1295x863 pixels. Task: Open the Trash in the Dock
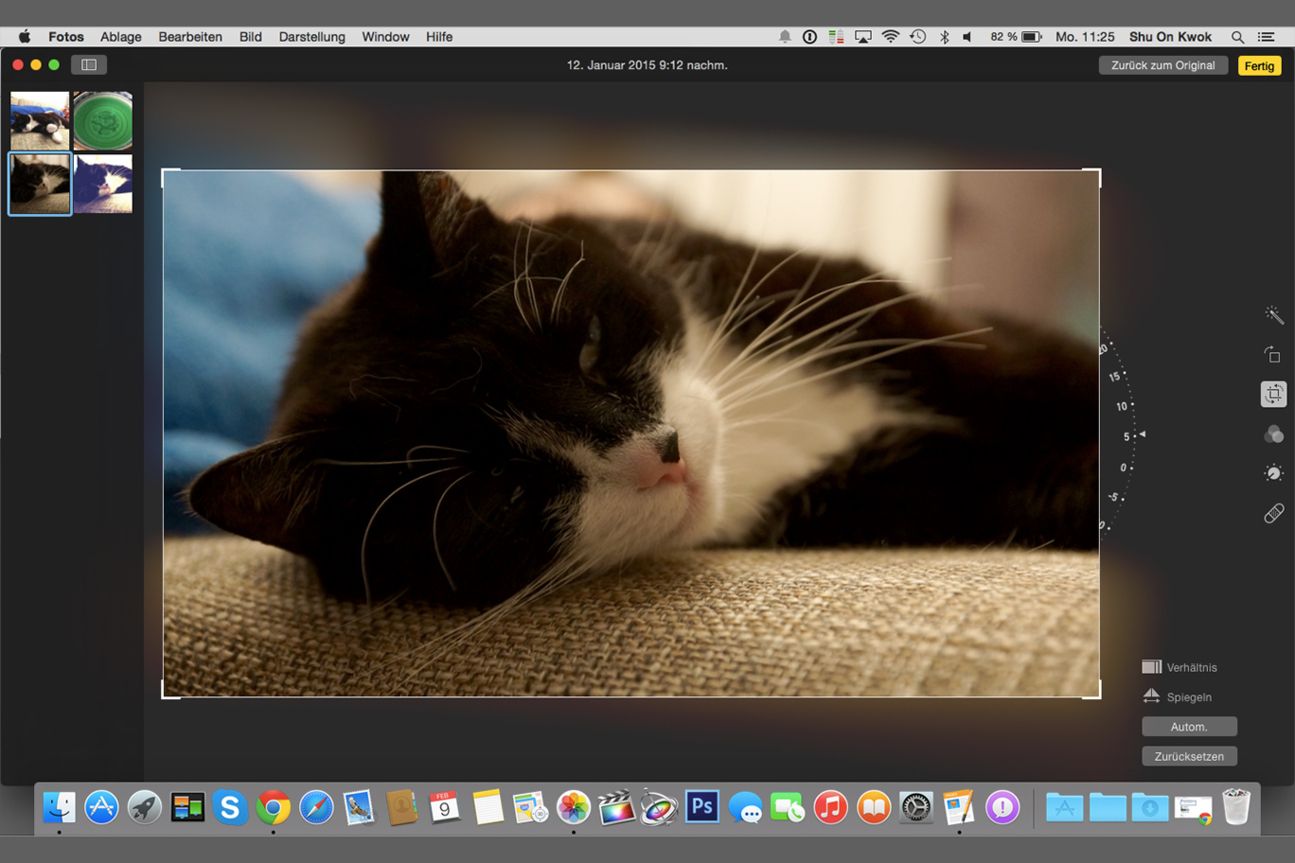click(1237, 806)
